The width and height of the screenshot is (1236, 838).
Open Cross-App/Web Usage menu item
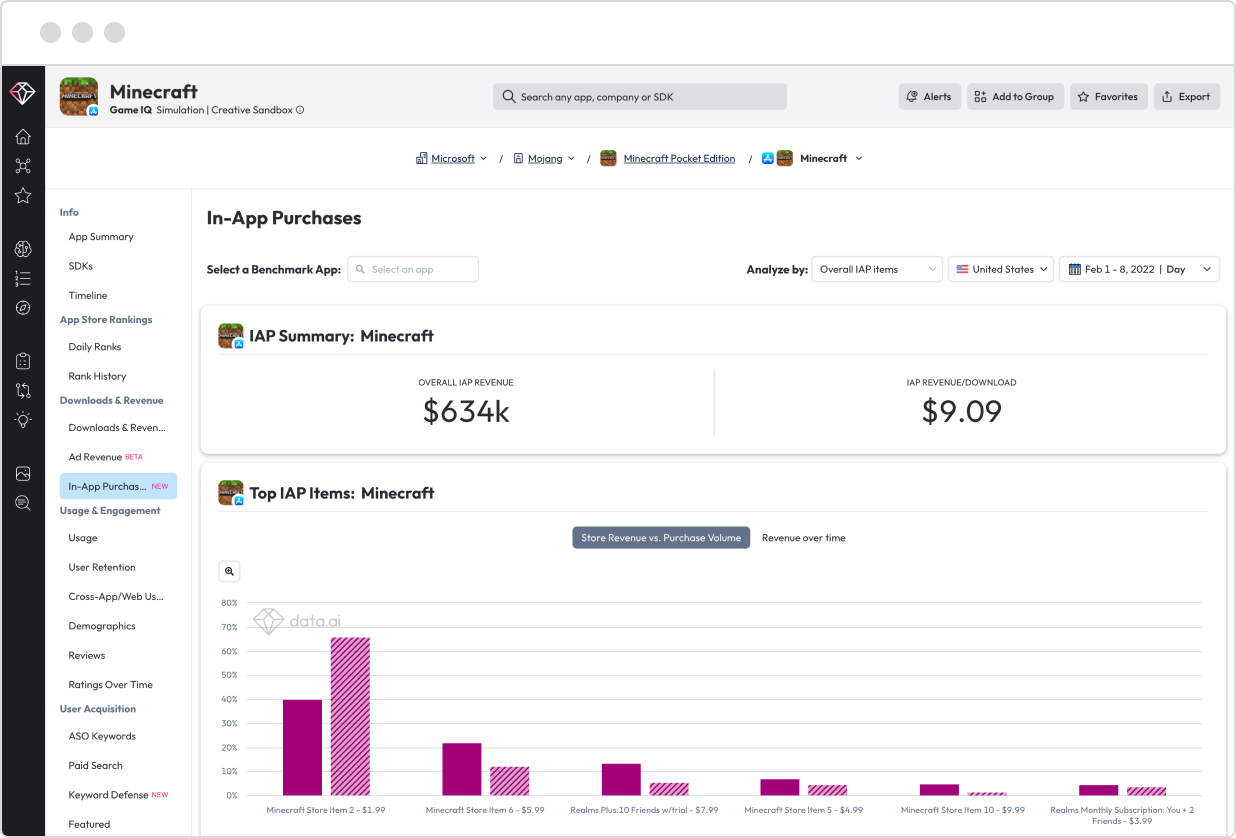click(x=116, y=597)
